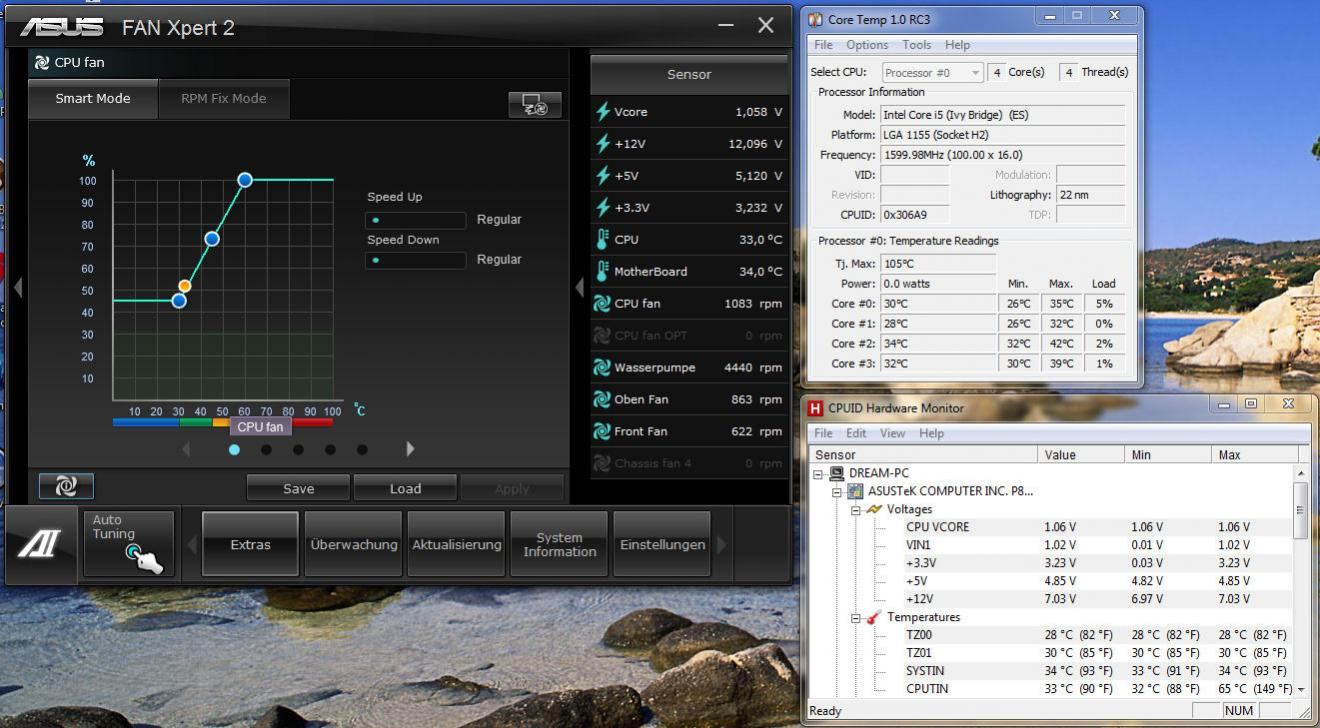
Task: Switch to the RPM Fix Mode tab
Action: [223, 99]
